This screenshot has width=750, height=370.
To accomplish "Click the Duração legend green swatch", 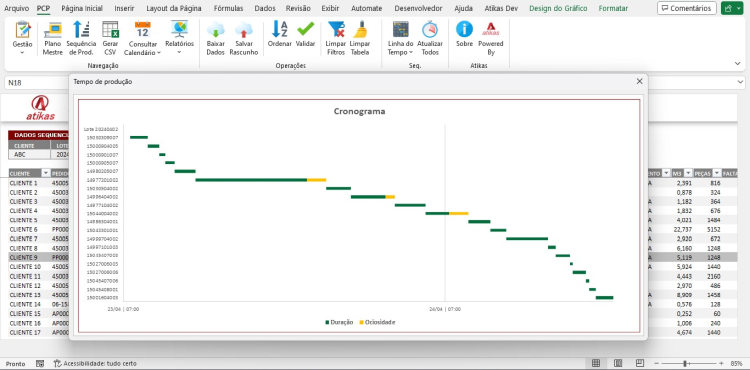I will pos(327,322).
